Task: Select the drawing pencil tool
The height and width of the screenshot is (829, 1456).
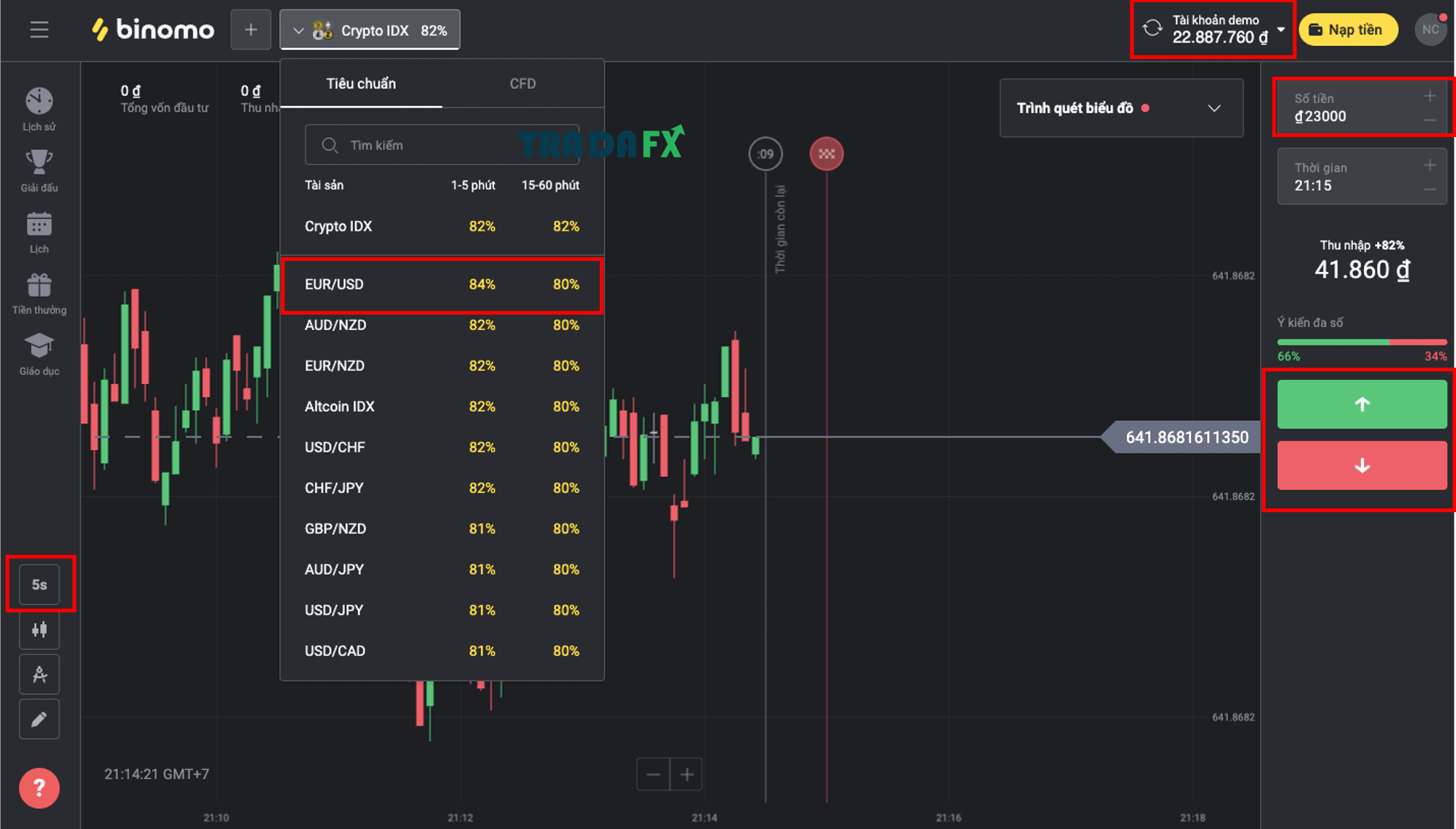Action: tap(39, 719)
